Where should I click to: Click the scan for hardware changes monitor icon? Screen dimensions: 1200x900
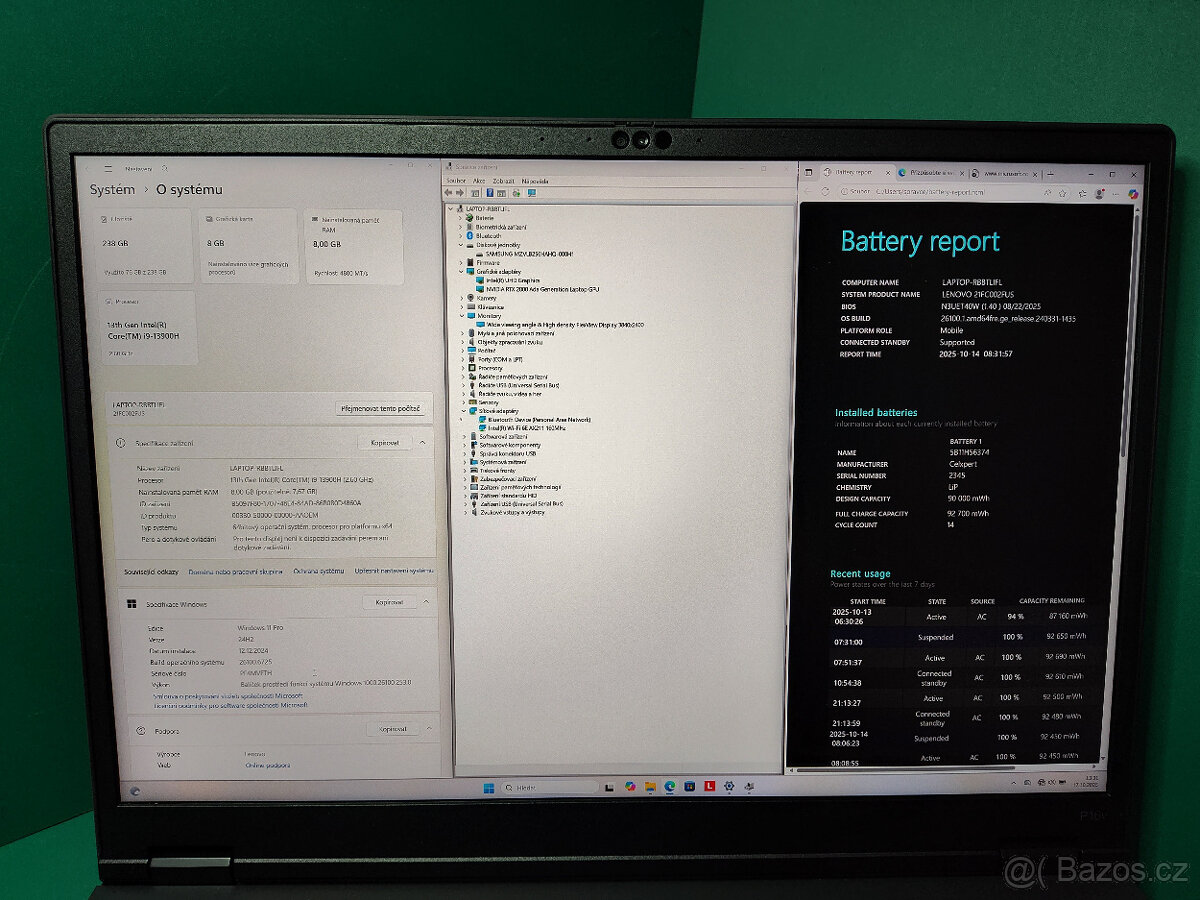pyautogui.click(x=532, y=193)
